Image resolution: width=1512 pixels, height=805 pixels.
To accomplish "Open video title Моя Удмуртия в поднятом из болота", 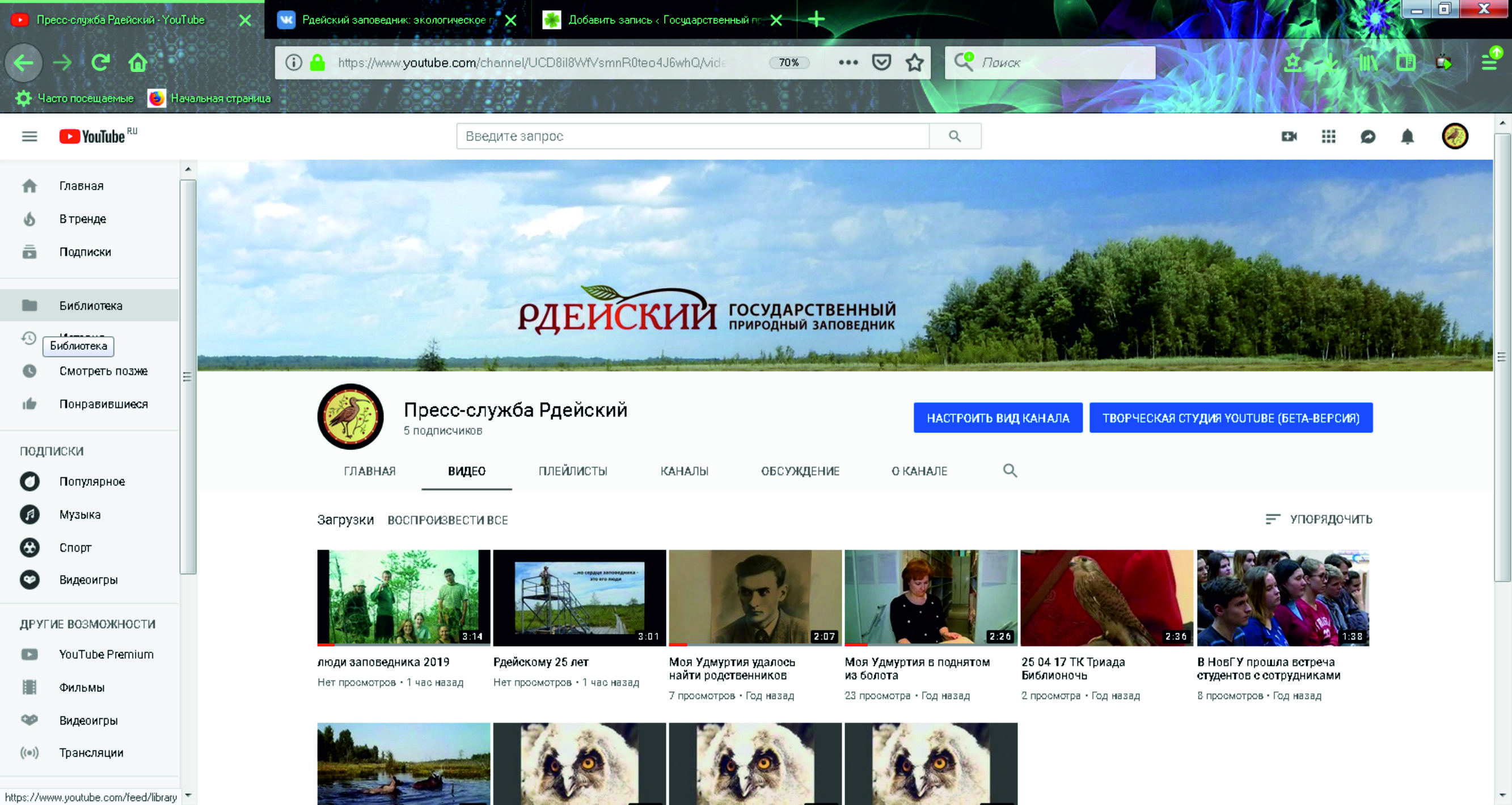I will 917,668.
